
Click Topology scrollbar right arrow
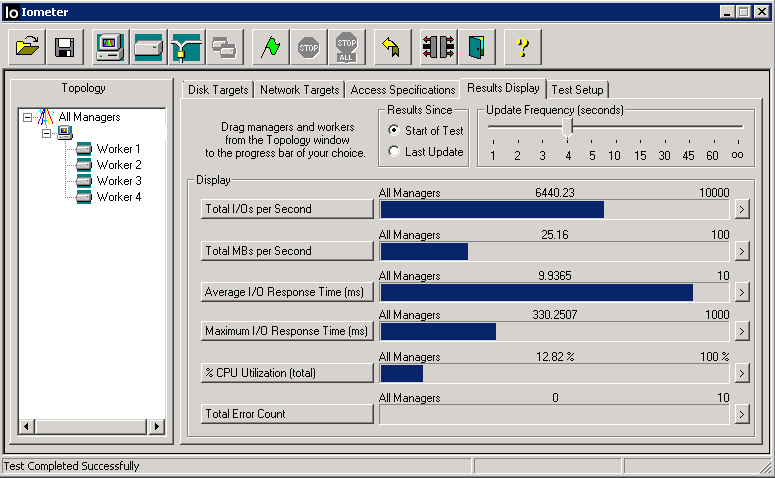point(156,427)
